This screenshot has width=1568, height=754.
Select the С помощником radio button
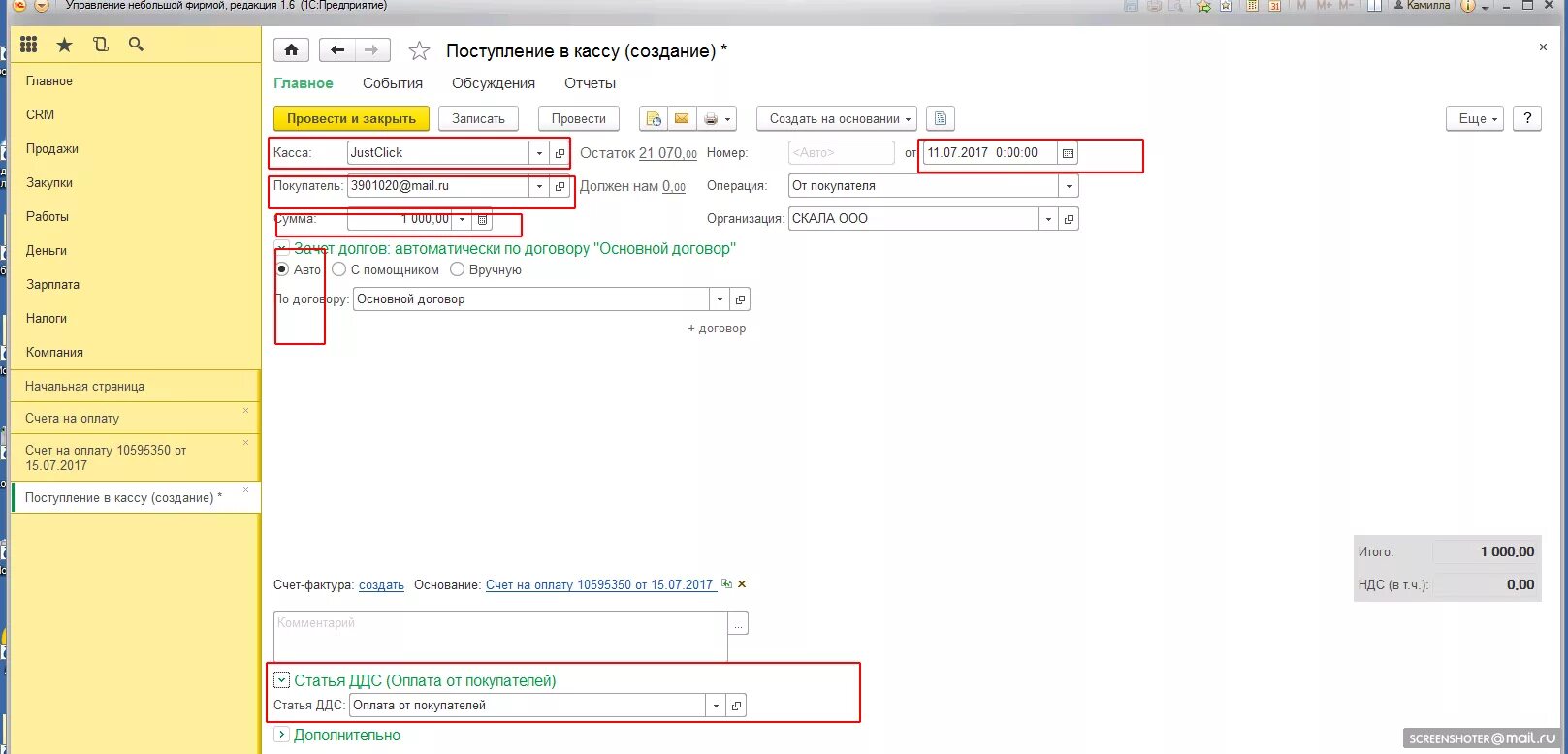coord(338,269)
